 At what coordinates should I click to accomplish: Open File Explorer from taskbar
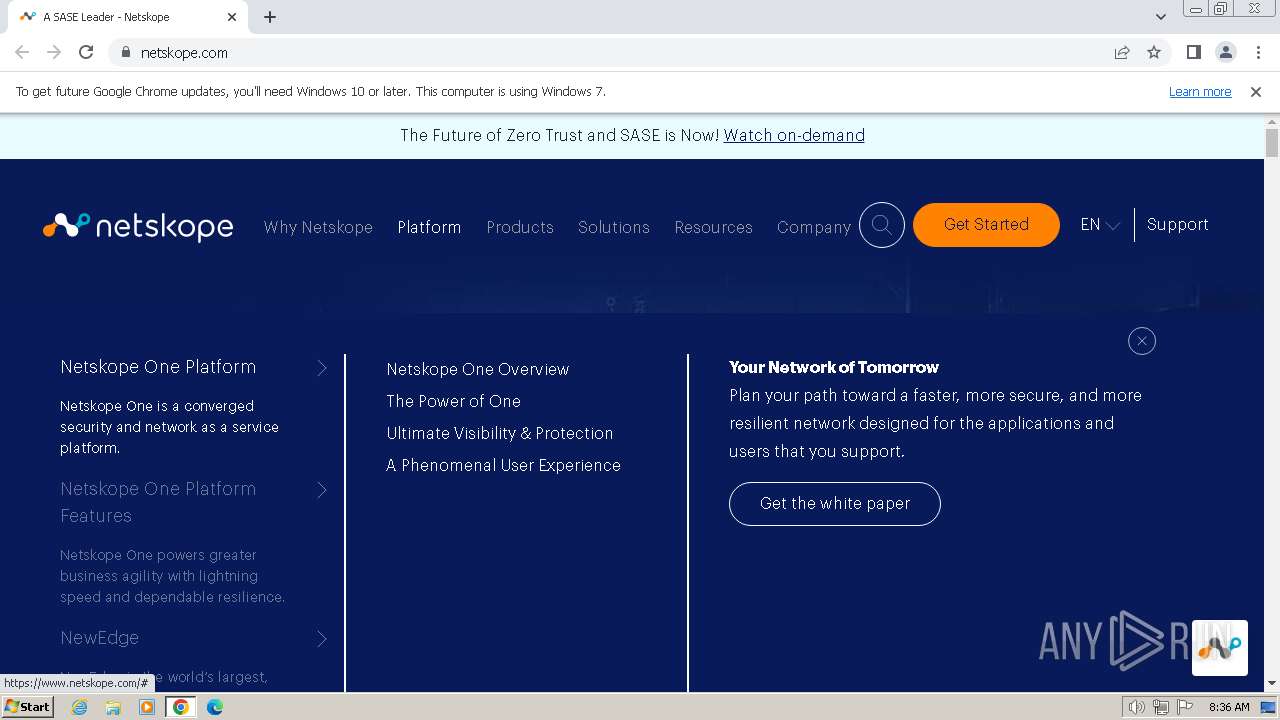point(113,707)
